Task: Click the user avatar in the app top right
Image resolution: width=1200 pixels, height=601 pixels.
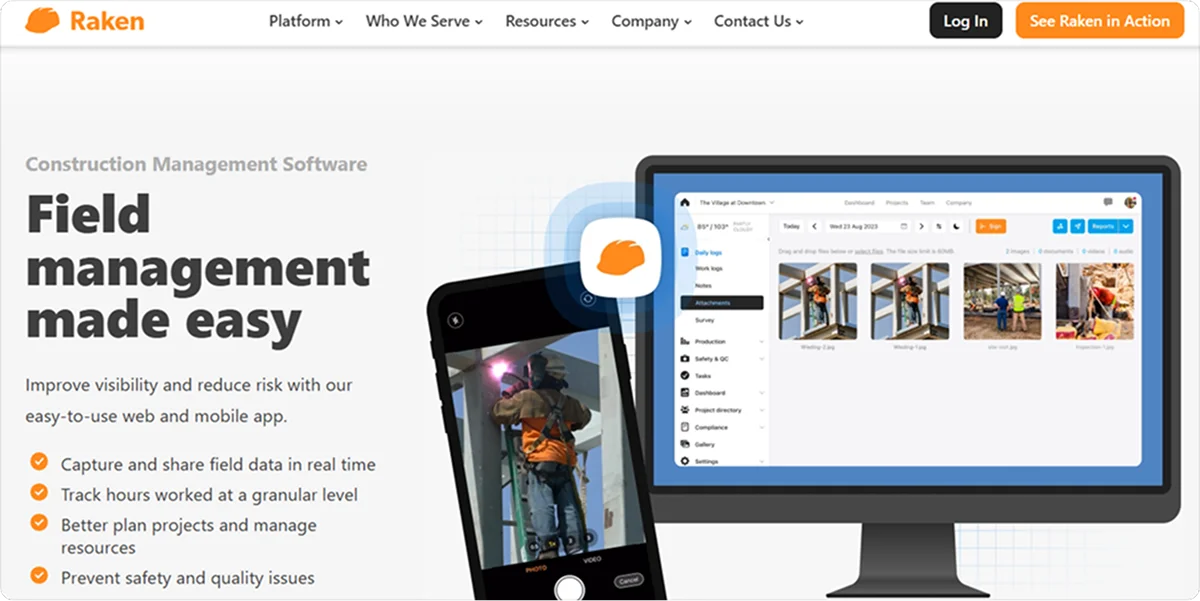Action: point(1130,202)
